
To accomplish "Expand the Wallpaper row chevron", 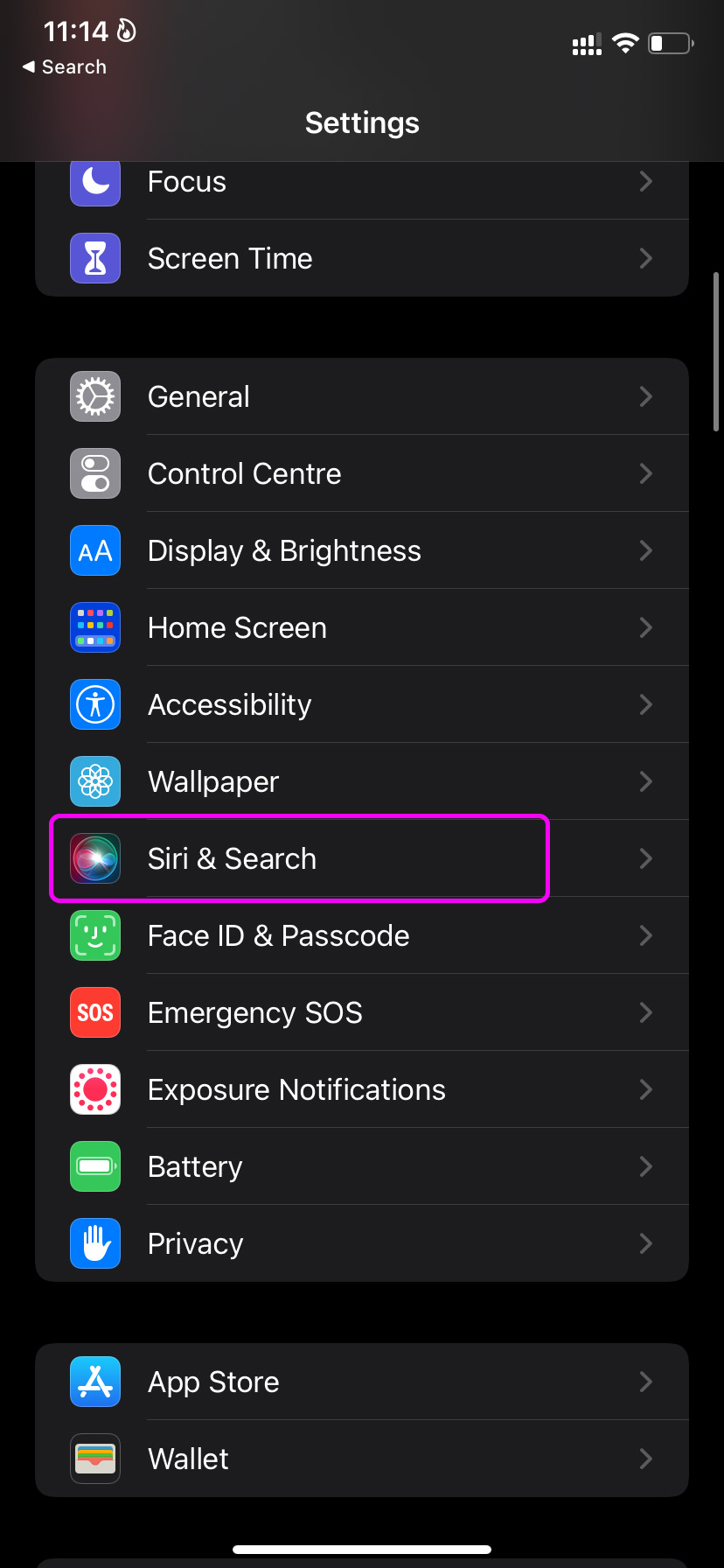I will (646, 781).
